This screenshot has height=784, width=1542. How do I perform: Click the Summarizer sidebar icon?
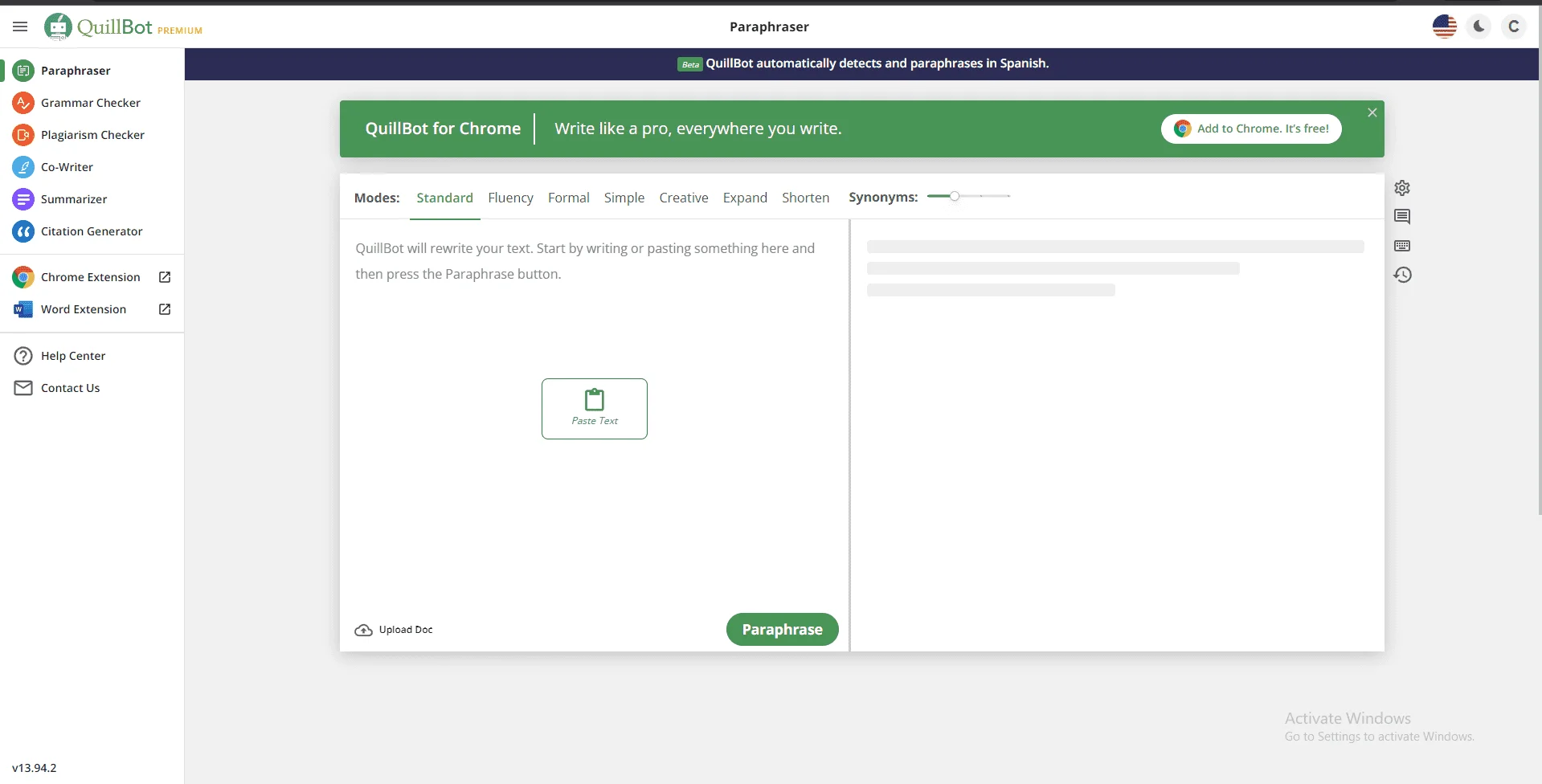[23, 199]
